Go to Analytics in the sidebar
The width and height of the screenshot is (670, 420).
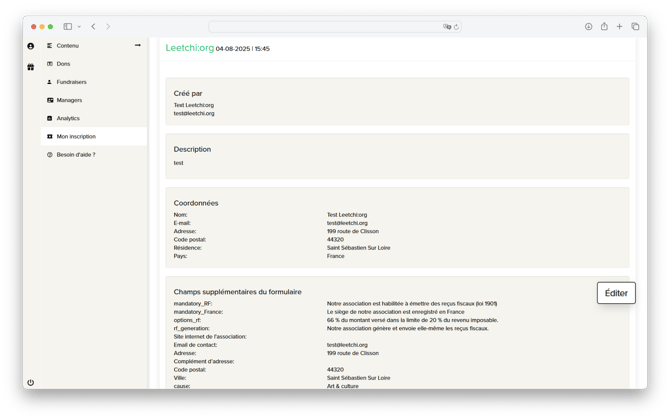point(68,118)
